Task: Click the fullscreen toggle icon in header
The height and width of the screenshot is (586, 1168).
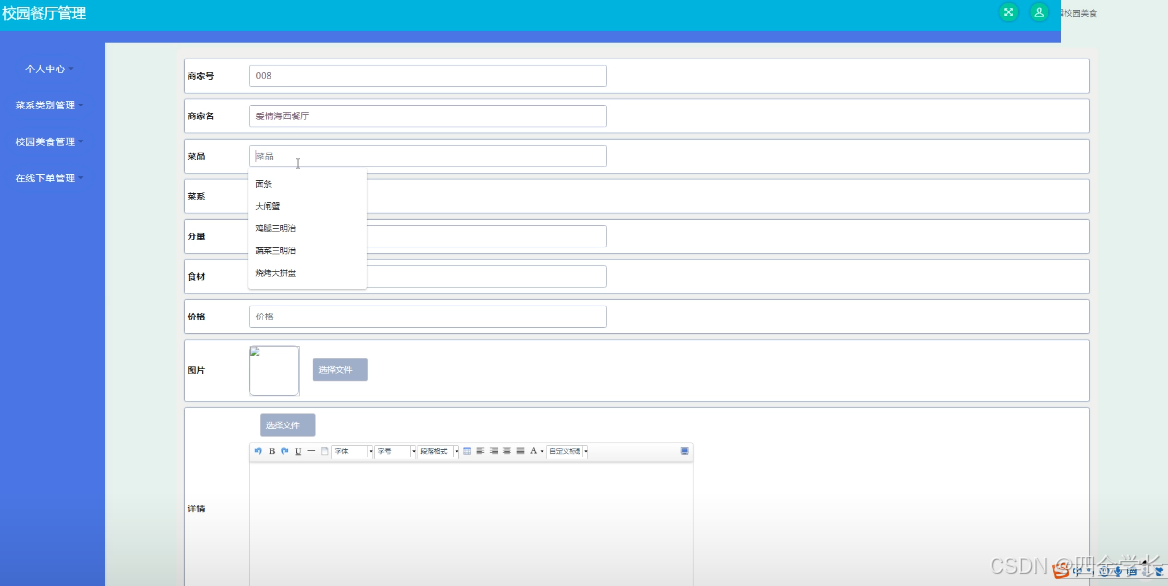Action: pyautogui.click(x=1009, y=12)
